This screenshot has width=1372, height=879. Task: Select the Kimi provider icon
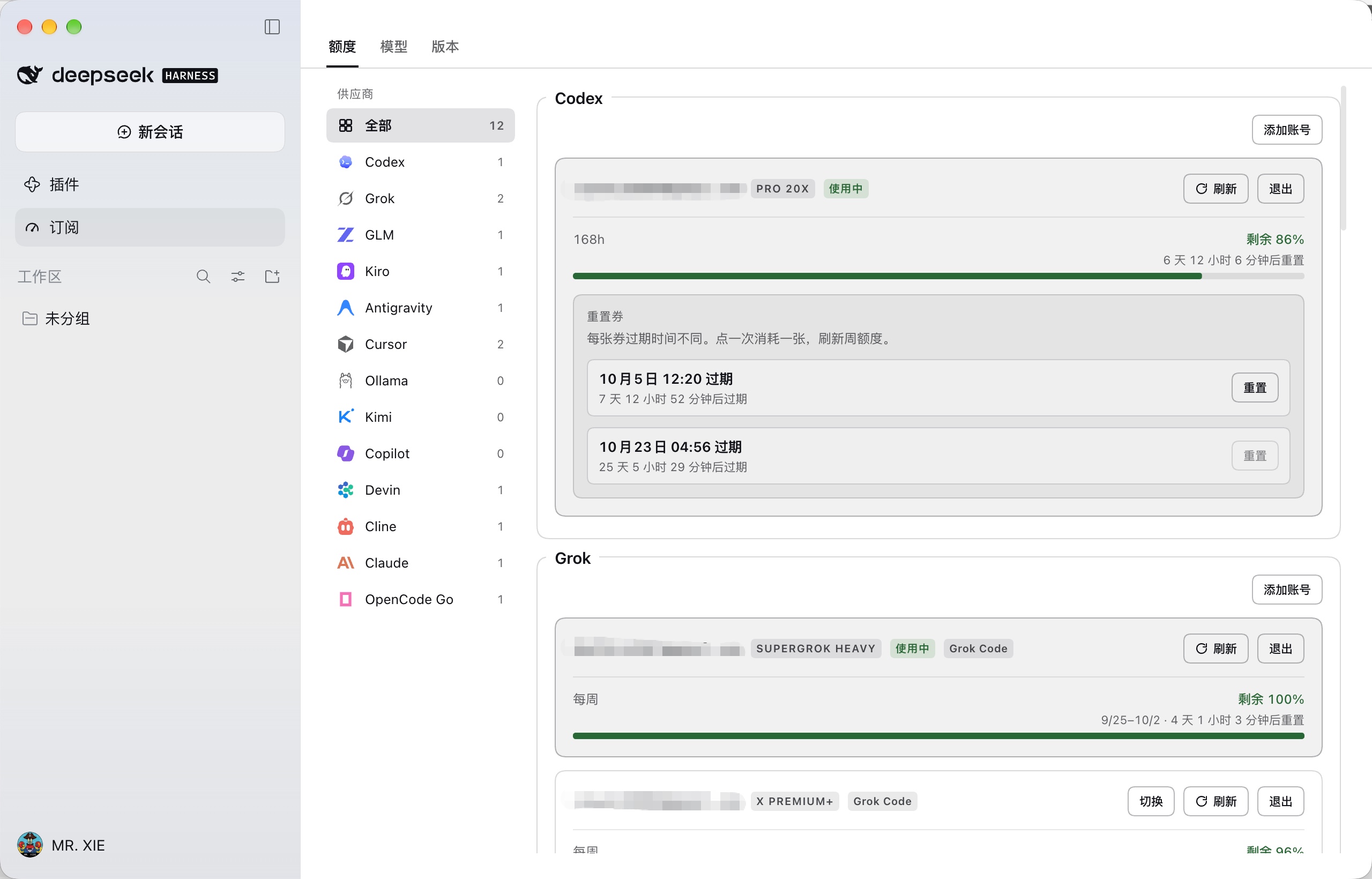pos(345,417)
